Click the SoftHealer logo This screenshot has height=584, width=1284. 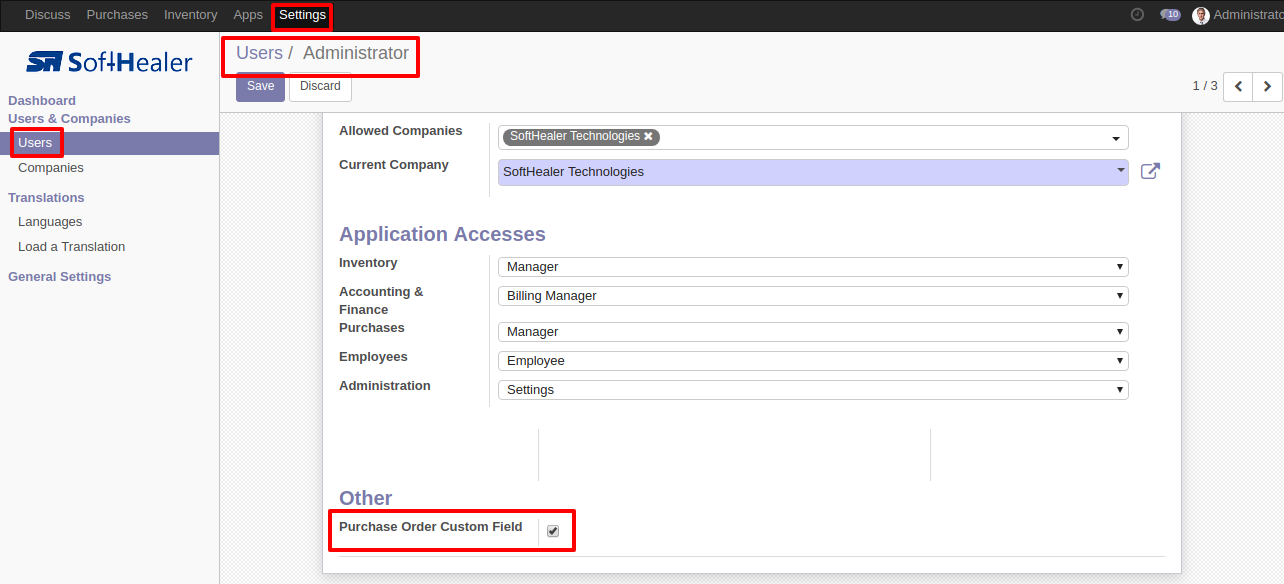pyautogui.click(x=109, y=62)
